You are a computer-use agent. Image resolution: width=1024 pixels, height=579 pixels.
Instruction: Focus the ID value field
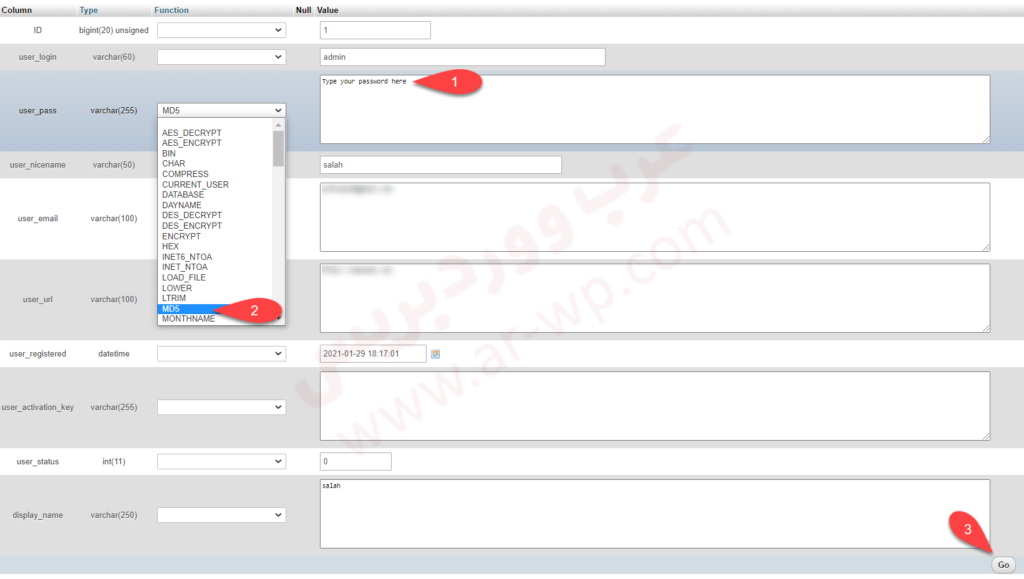[376, 30]
